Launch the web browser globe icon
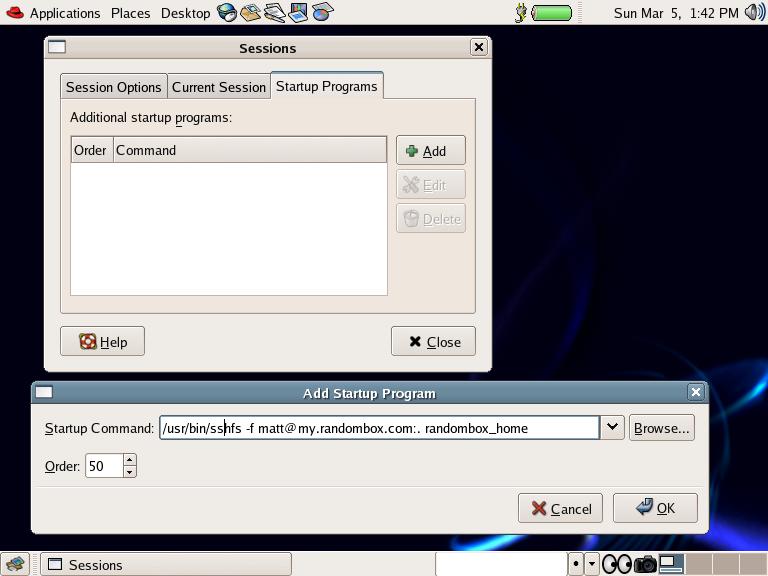 click(x=227, y=13)
